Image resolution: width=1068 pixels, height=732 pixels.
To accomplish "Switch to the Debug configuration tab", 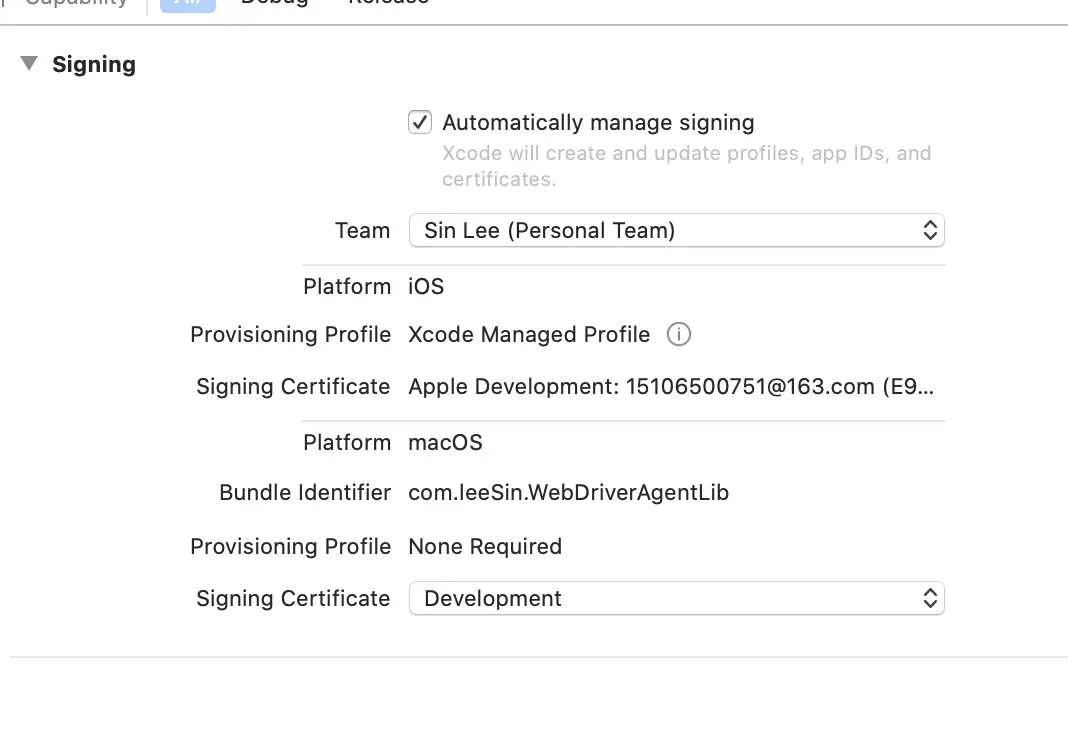I will 274,3.
